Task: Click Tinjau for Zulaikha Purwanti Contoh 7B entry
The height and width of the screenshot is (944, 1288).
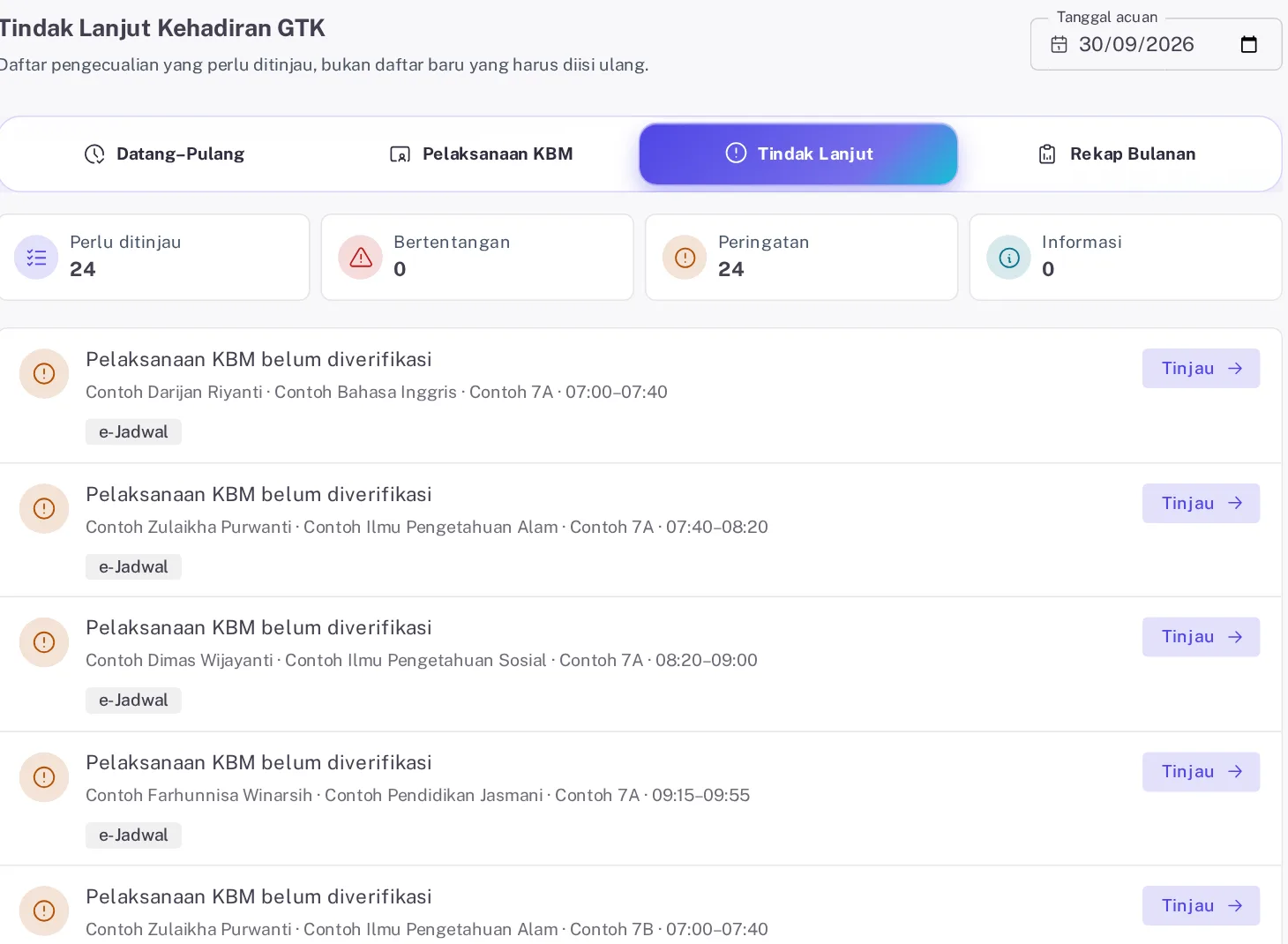Action: [1201, 906]
